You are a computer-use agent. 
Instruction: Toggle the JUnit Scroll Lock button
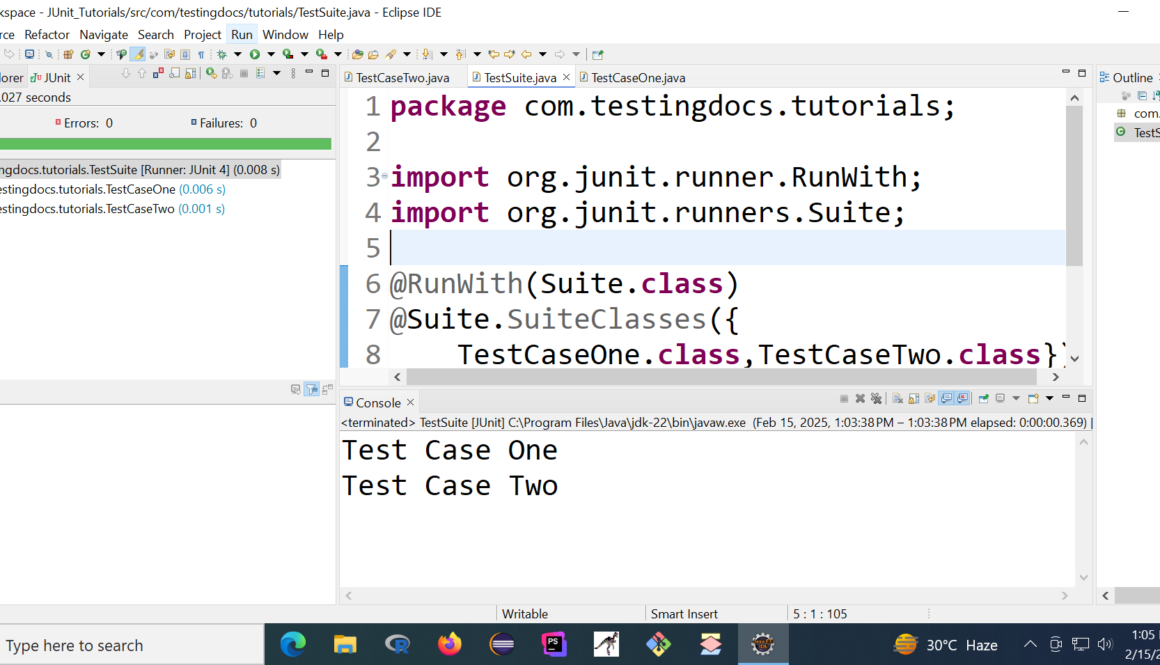pyautogui.click(x=190, y=73)
